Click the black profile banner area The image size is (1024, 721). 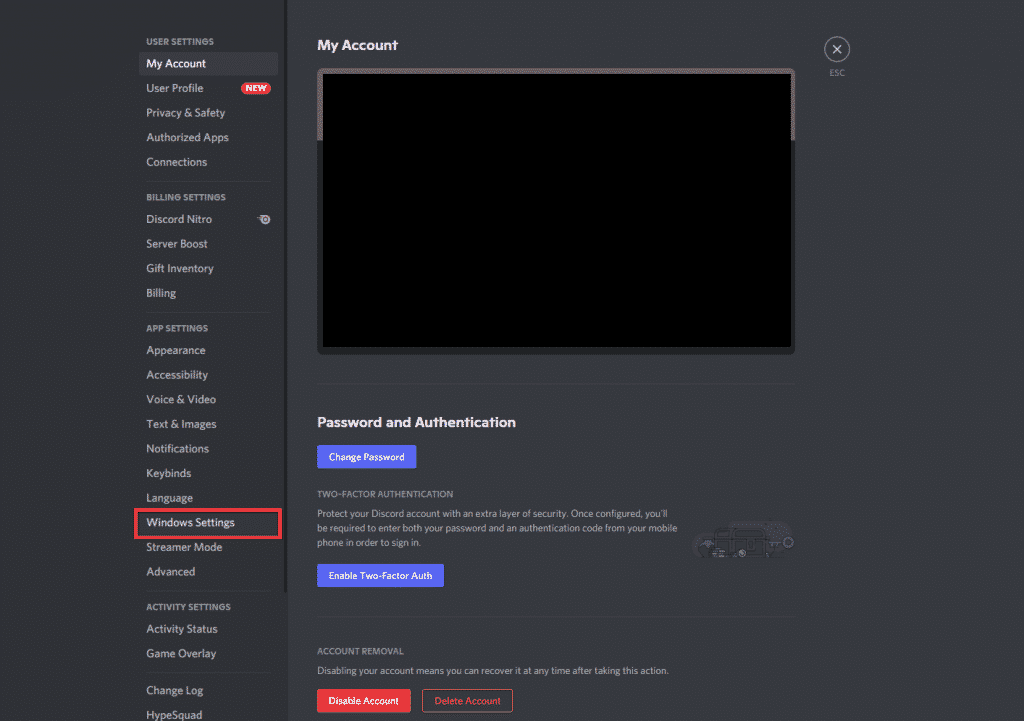coord(555,210)
